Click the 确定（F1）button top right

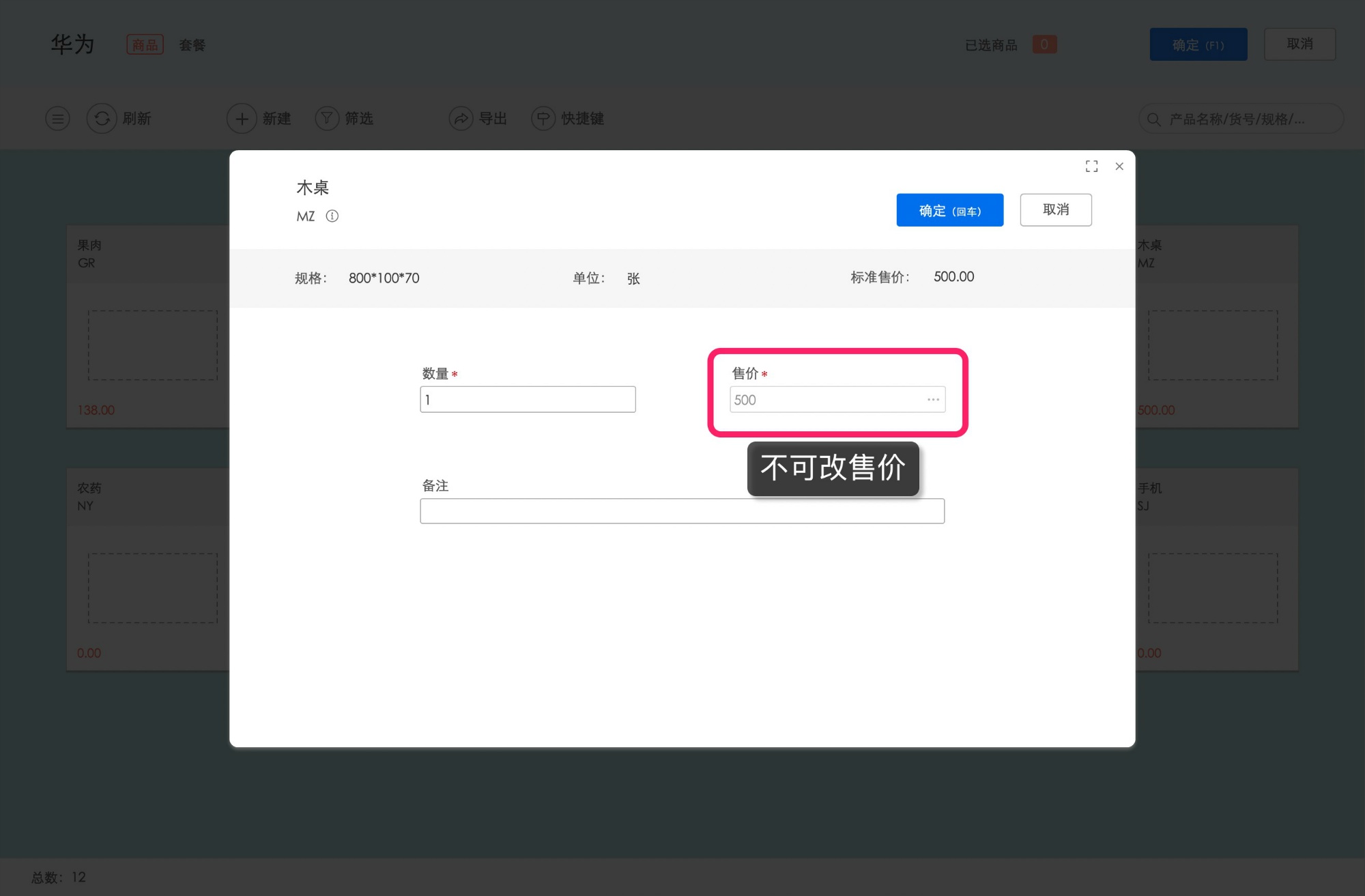coord(1198,44)
